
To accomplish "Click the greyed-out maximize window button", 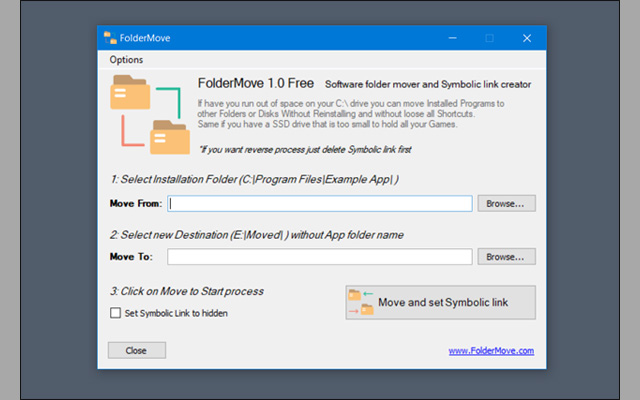I will [x=489, y=38].
